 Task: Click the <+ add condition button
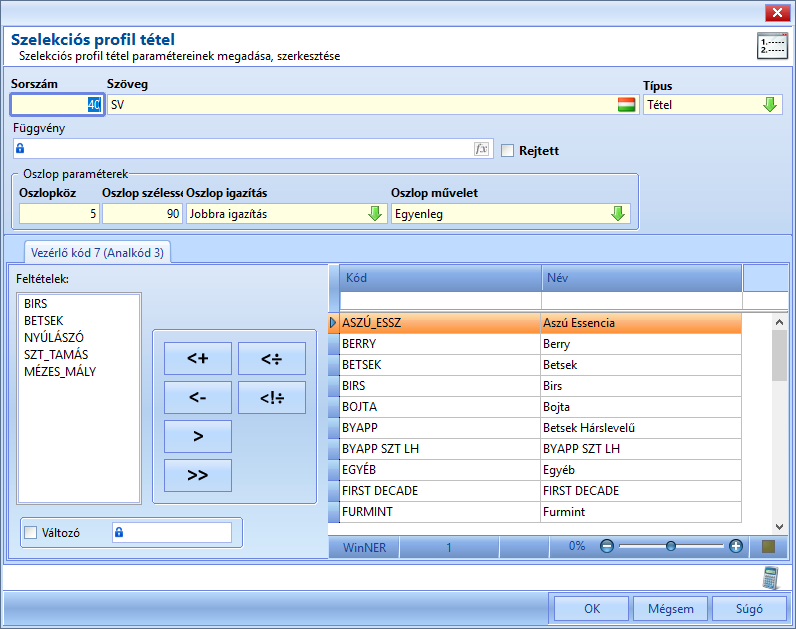tap(197, 358)
